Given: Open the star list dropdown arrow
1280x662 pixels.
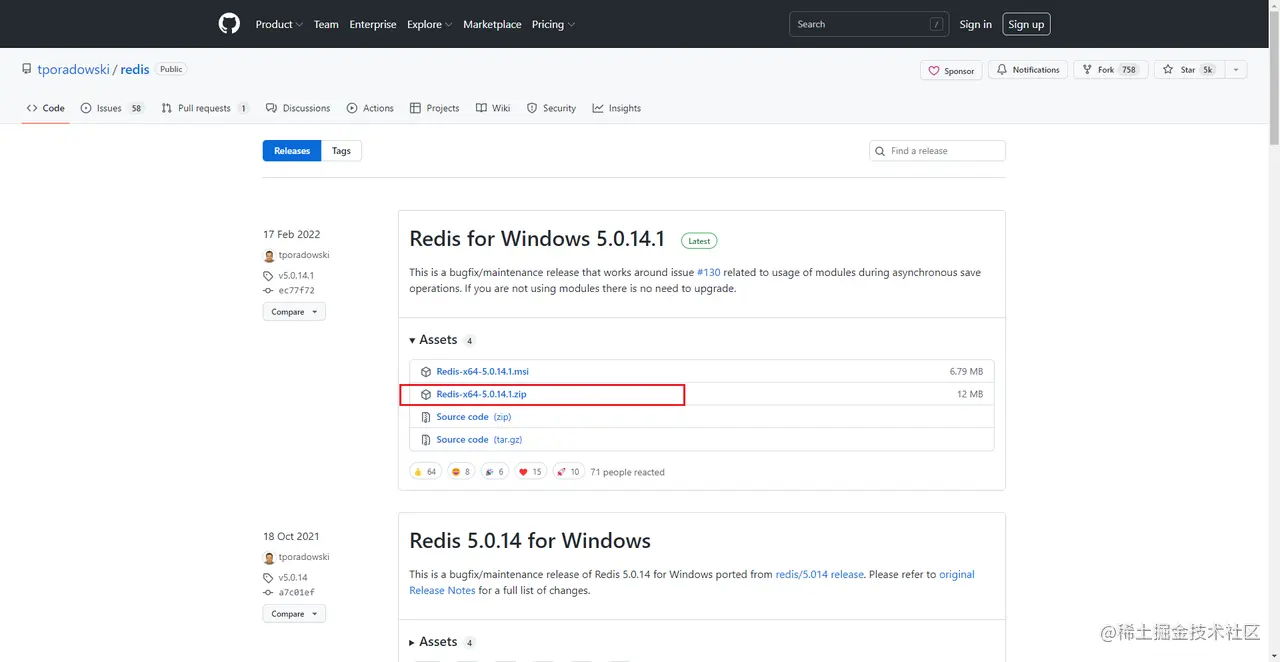Looking at the screenshot, I should pos(1236,70).
